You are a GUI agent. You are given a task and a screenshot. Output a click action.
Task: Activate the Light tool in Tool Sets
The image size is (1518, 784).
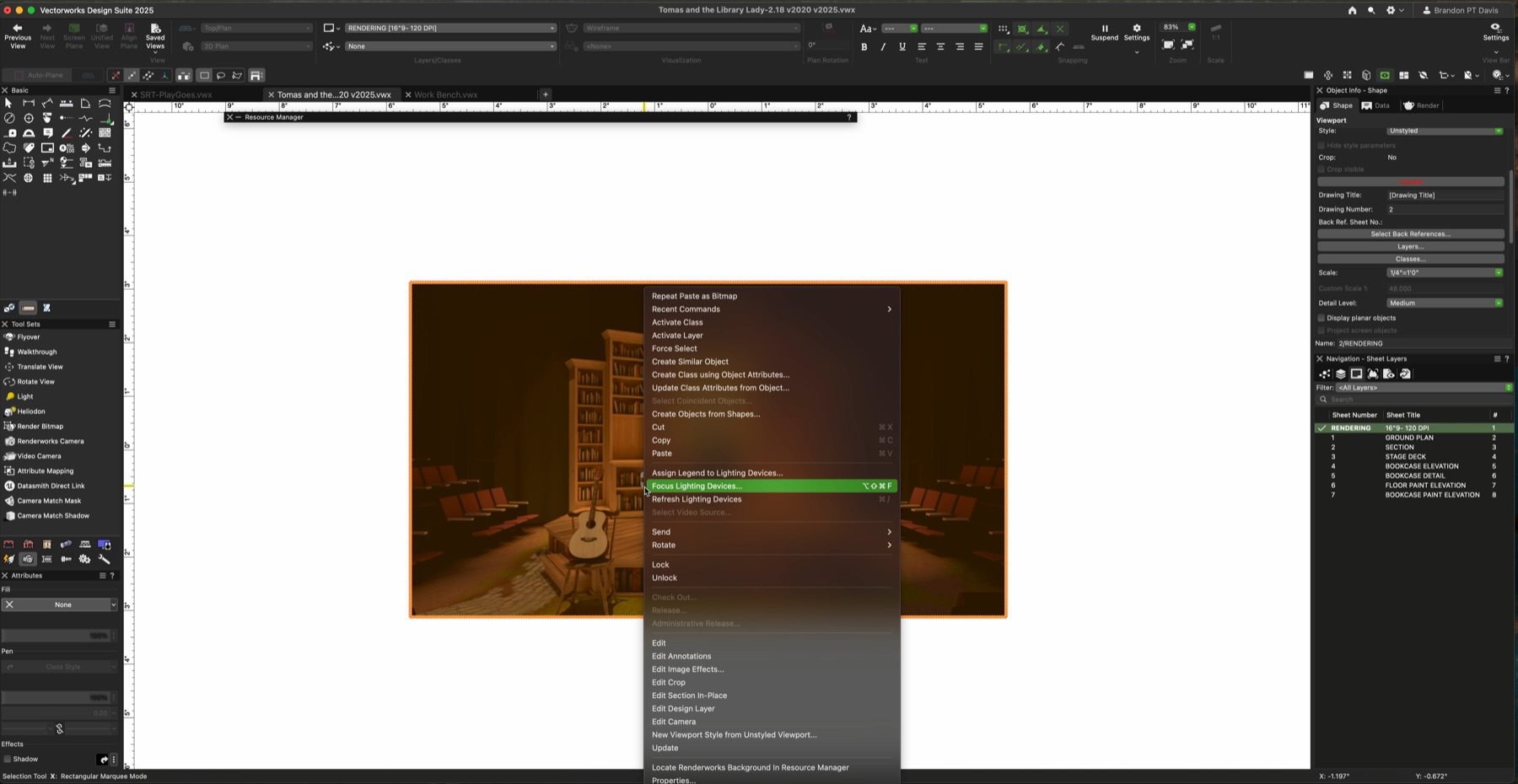pyautogui.click(x=21, y=396)
